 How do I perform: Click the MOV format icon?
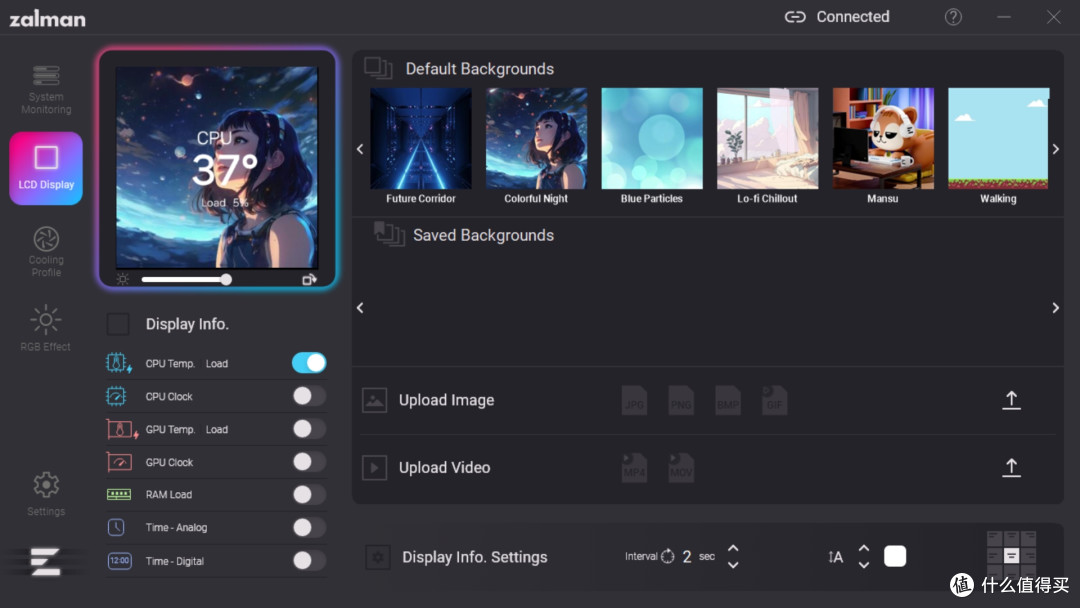681,468
